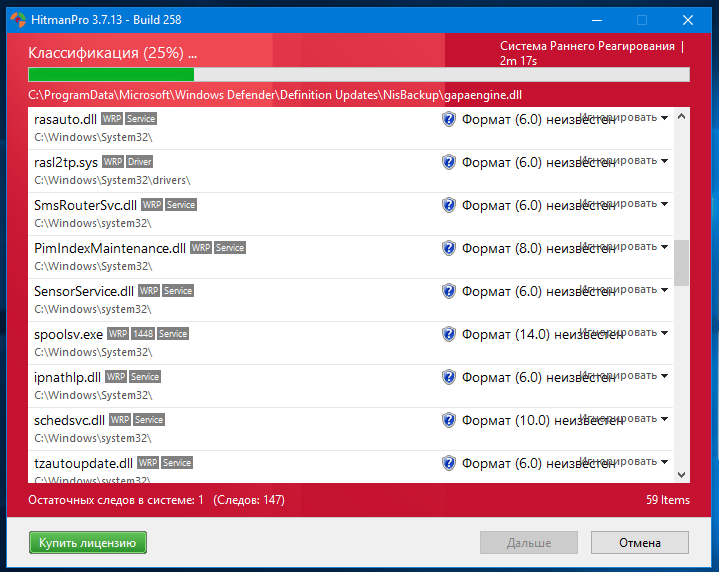The image size is (719, 572).
Task: Click the Отмена button
Action: (640, 543)
